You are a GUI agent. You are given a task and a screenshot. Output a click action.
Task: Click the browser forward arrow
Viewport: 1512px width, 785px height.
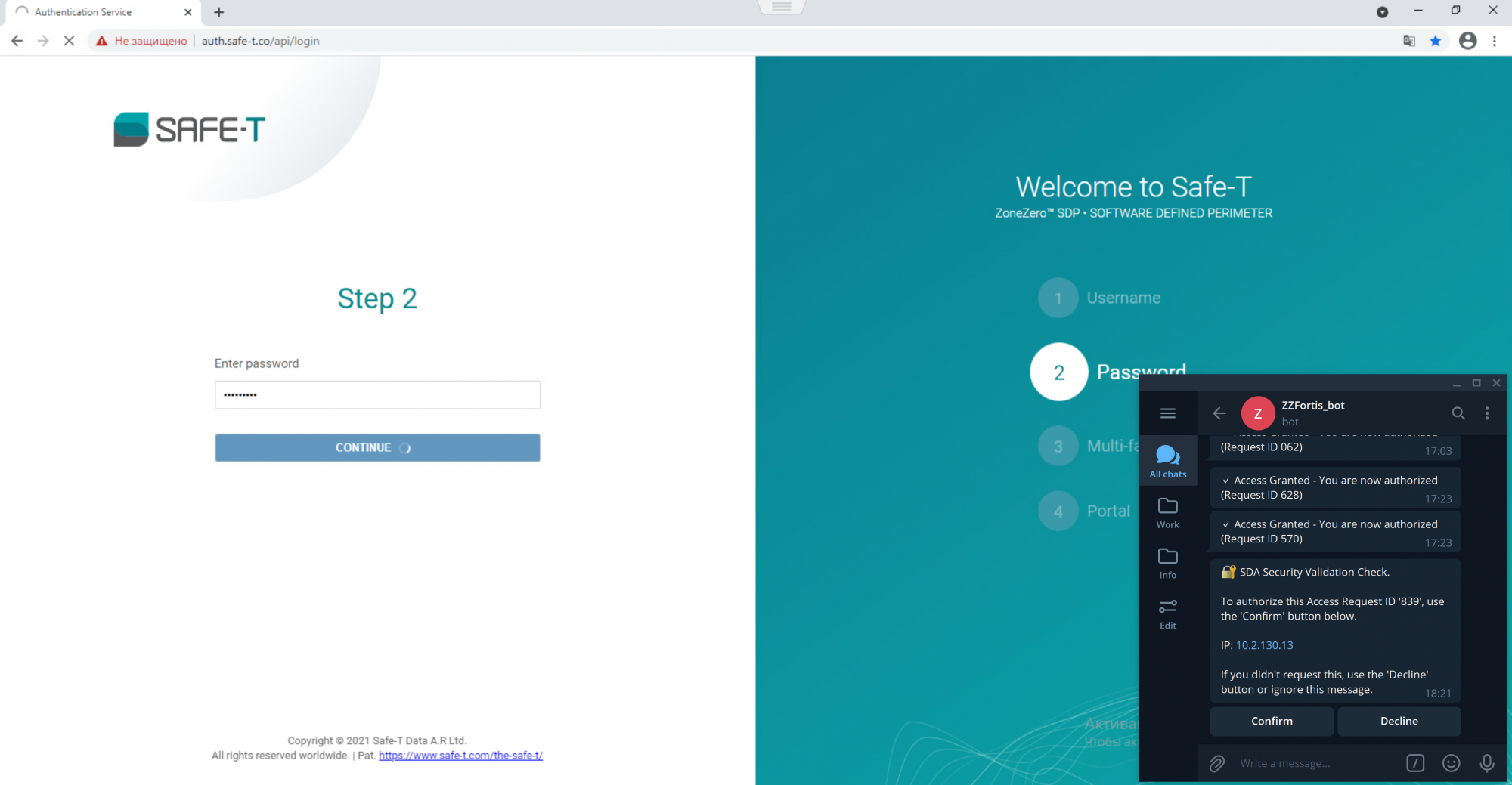click(43, 41)
